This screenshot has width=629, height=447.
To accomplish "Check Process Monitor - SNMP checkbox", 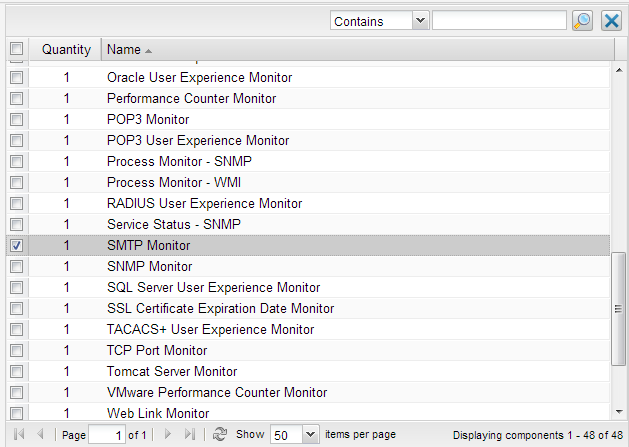I will tap(17, 161).
